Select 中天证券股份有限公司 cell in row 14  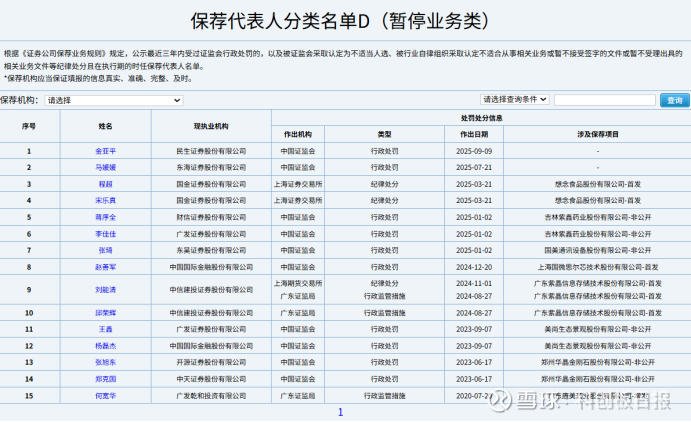click(x=211, y=379)
